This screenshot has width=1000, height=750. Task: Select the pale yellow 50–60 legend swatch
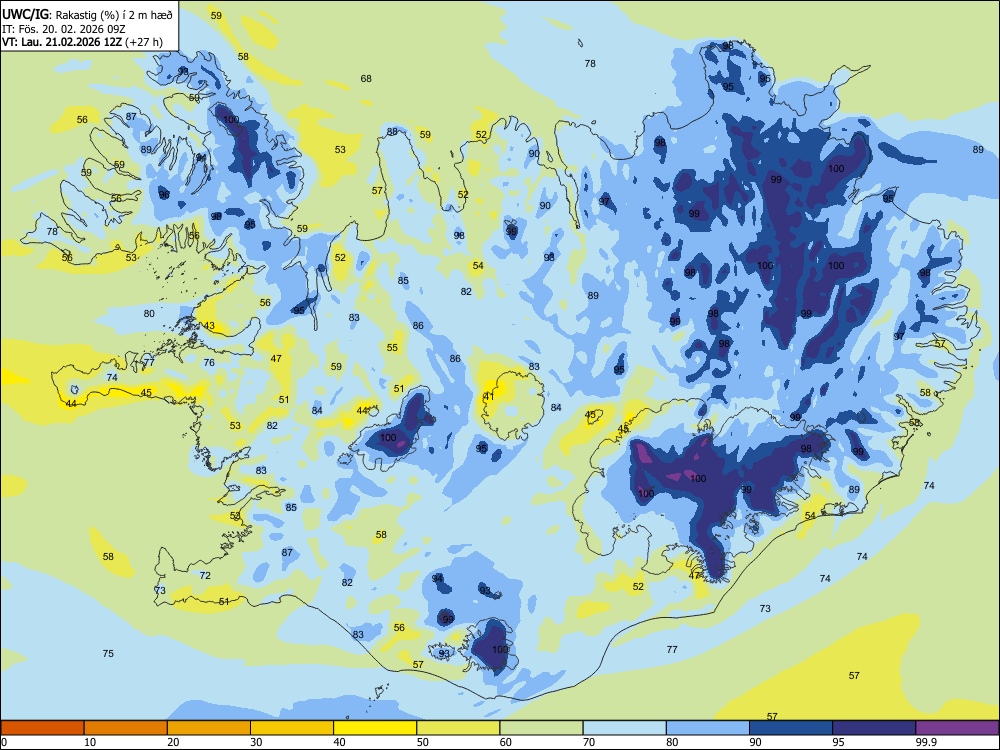pyautogui.click(x=458, y=728)
